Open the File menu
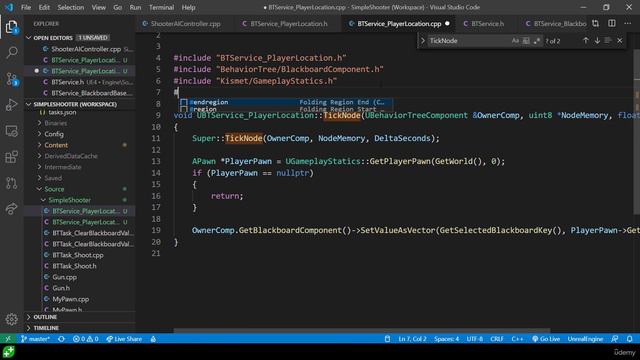This screenshot has width=640, height=360. (26, 7)
